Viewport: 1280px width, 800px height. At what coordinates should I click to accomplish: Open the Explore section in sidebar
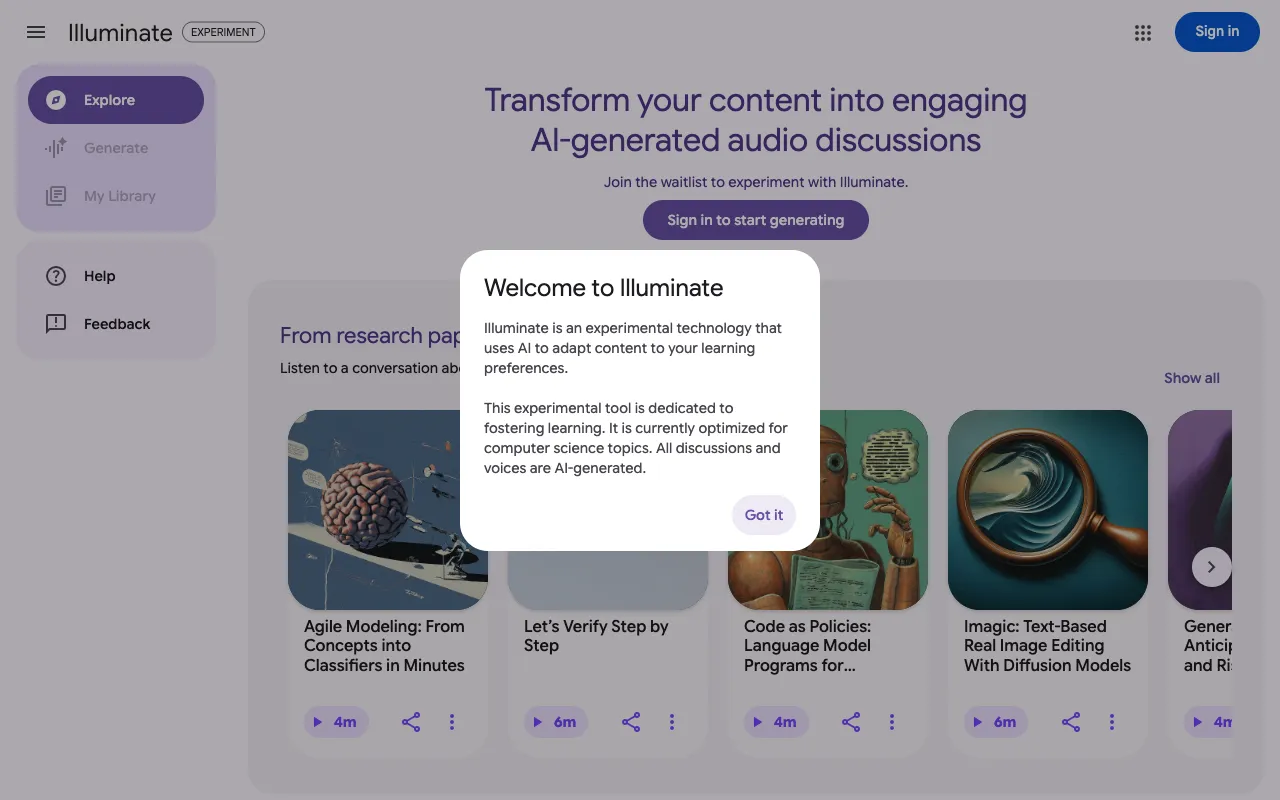point(115,100)
